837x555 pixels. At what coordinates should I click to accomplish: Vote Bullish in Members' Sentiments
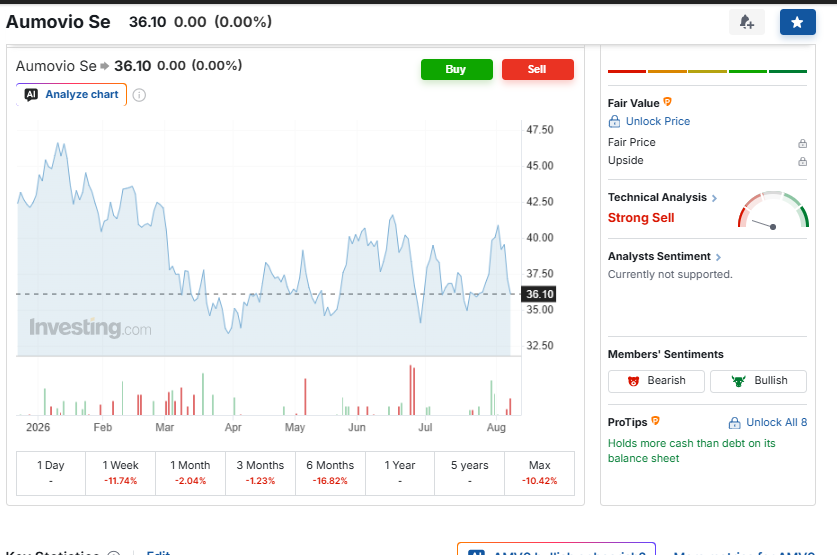pos(758,381)
